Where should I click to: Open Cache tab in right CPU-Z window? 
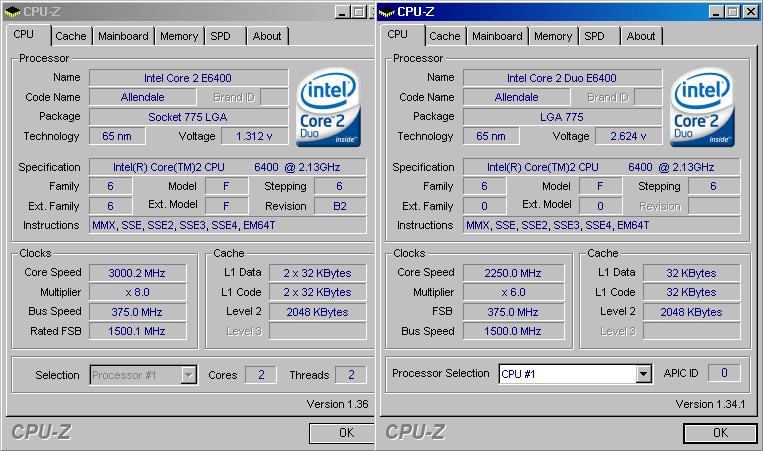(445, 36)
